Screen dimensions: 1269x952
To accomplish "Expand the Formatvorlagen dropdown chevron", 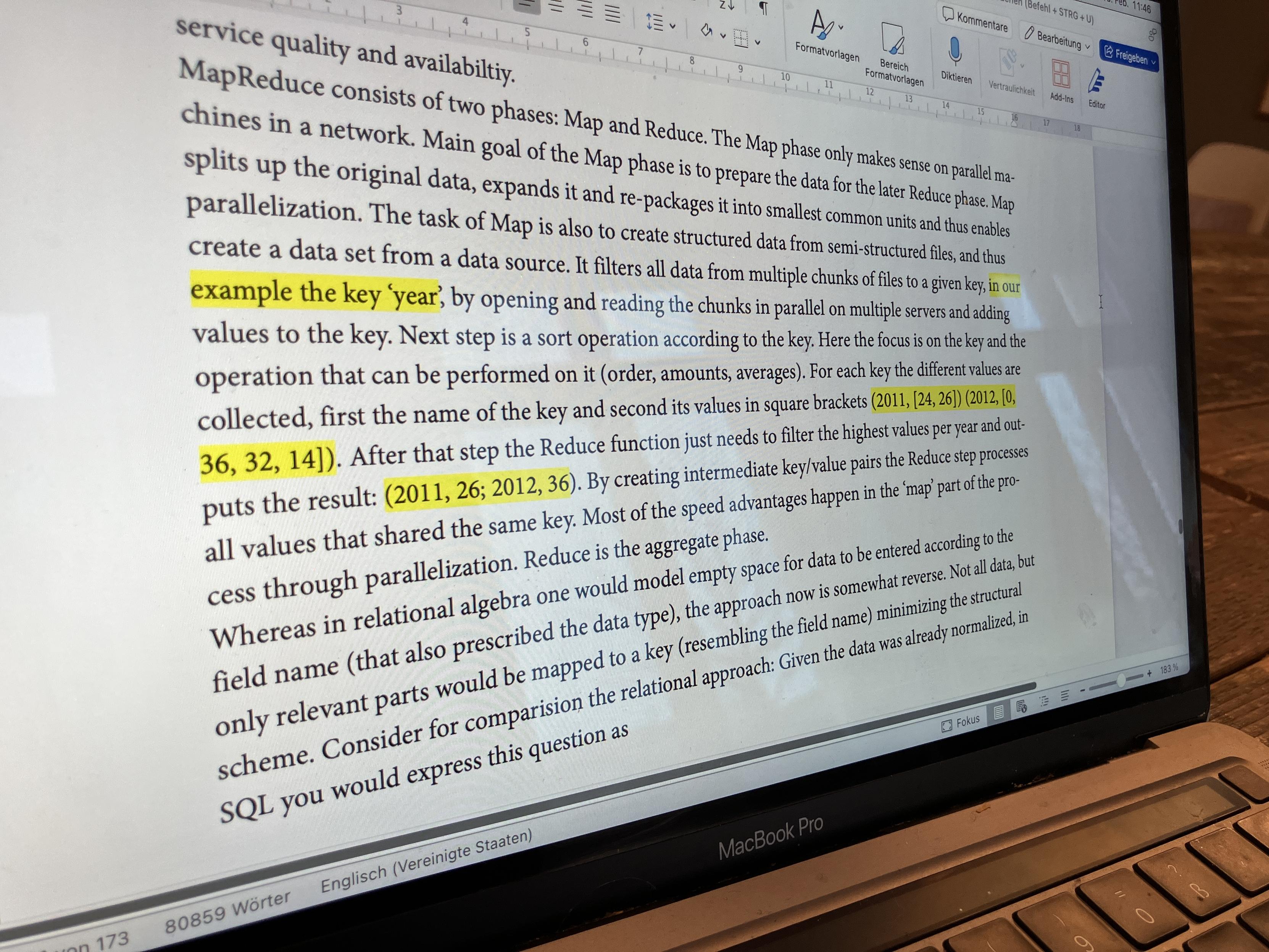I will [840, 27].
